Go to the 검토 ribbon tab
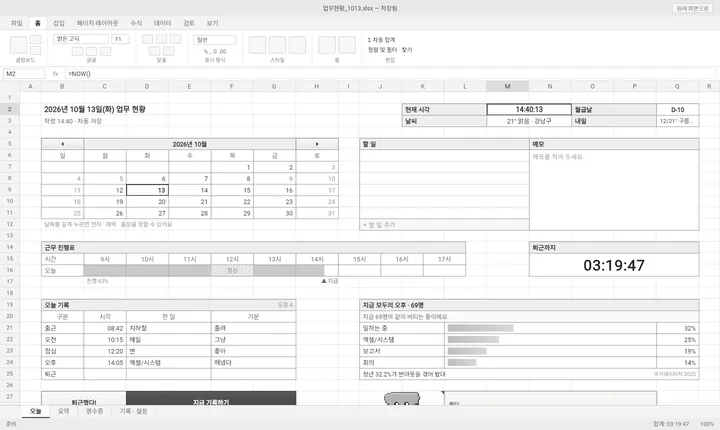Image resolution: width=720 pixels, height=430 pixels. pos(189,23)
